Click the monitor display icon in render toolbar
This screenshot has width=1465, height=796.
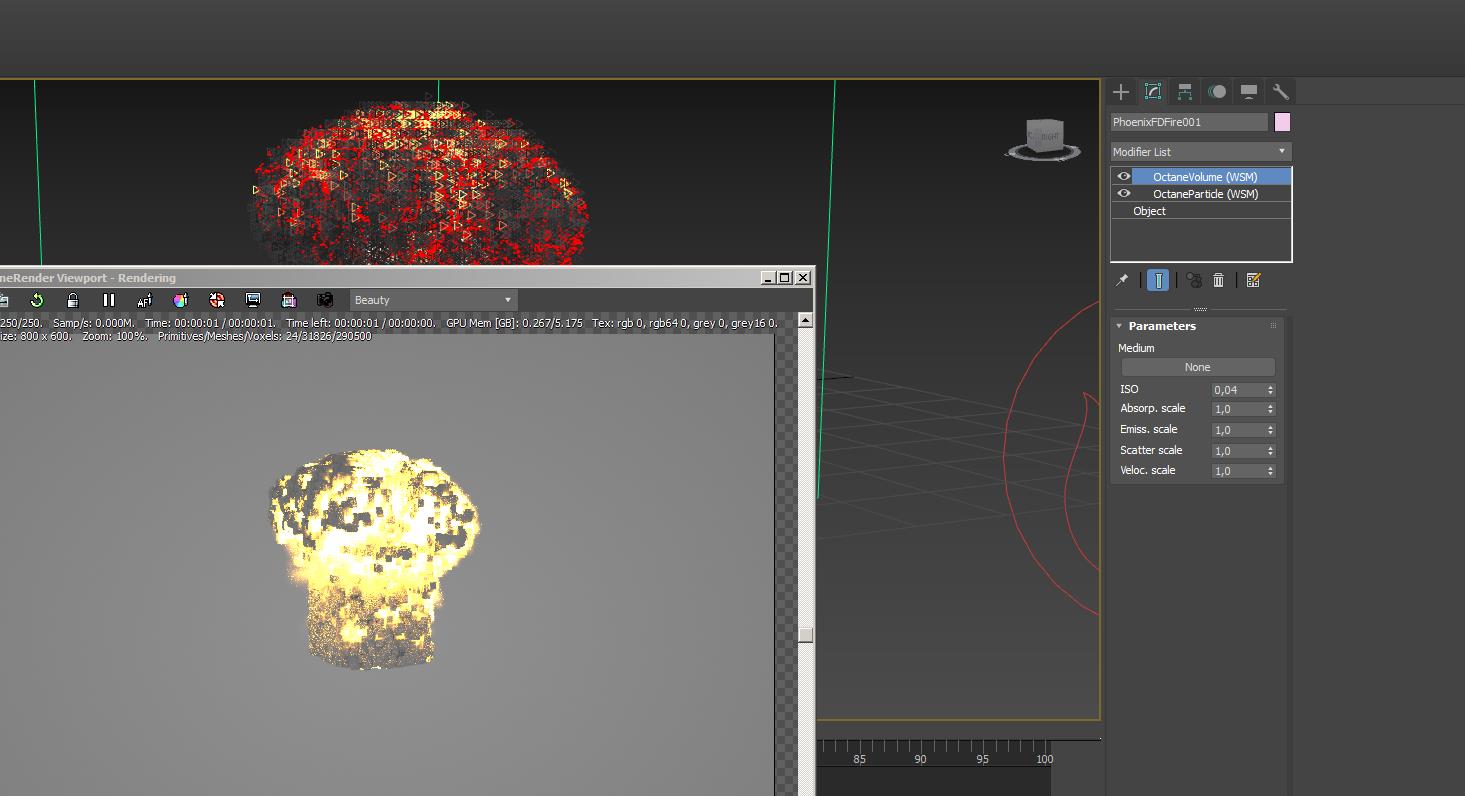(253, 300)
